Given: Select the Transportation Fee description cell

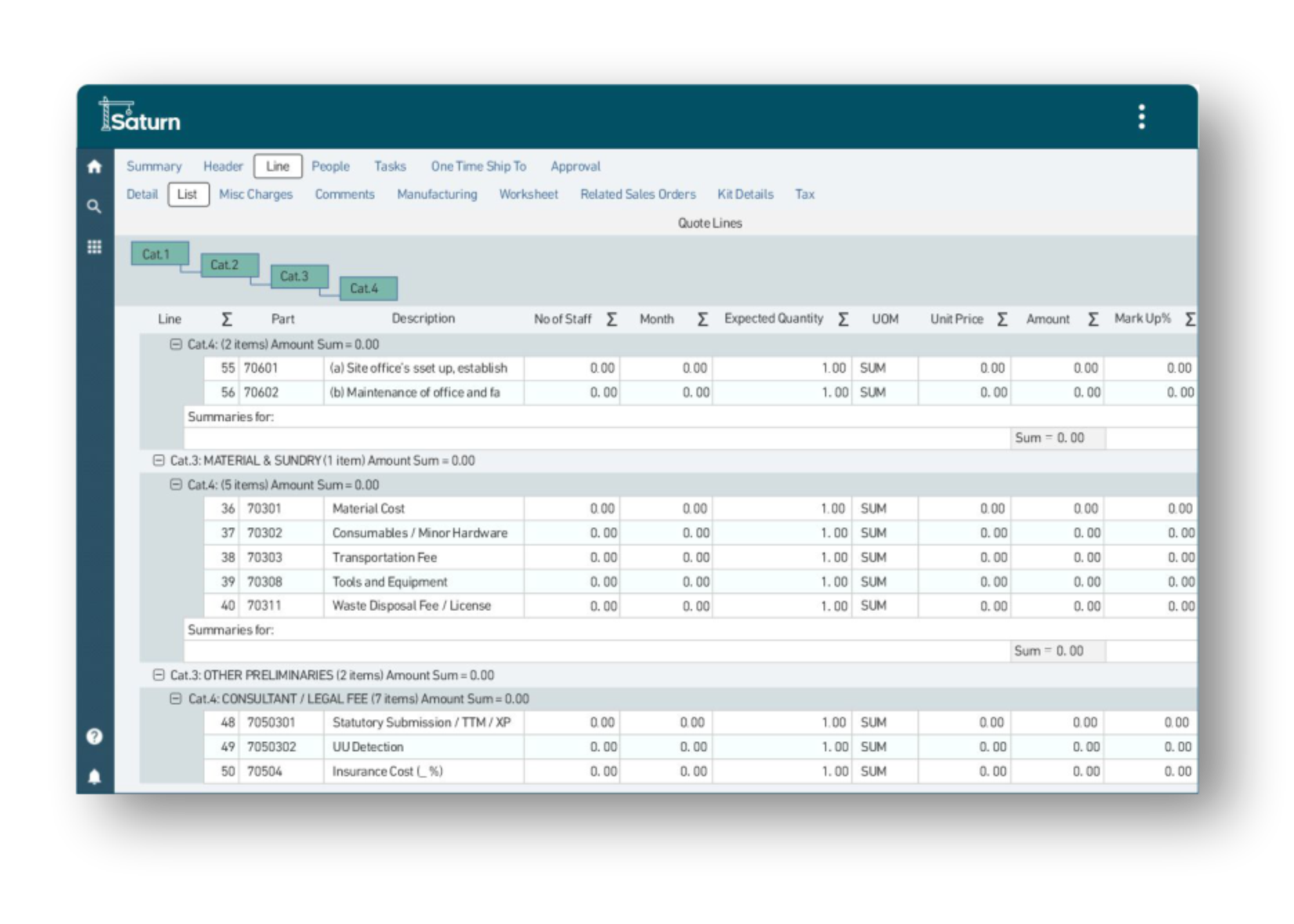Looking at the screenshot, I should 423,558.
